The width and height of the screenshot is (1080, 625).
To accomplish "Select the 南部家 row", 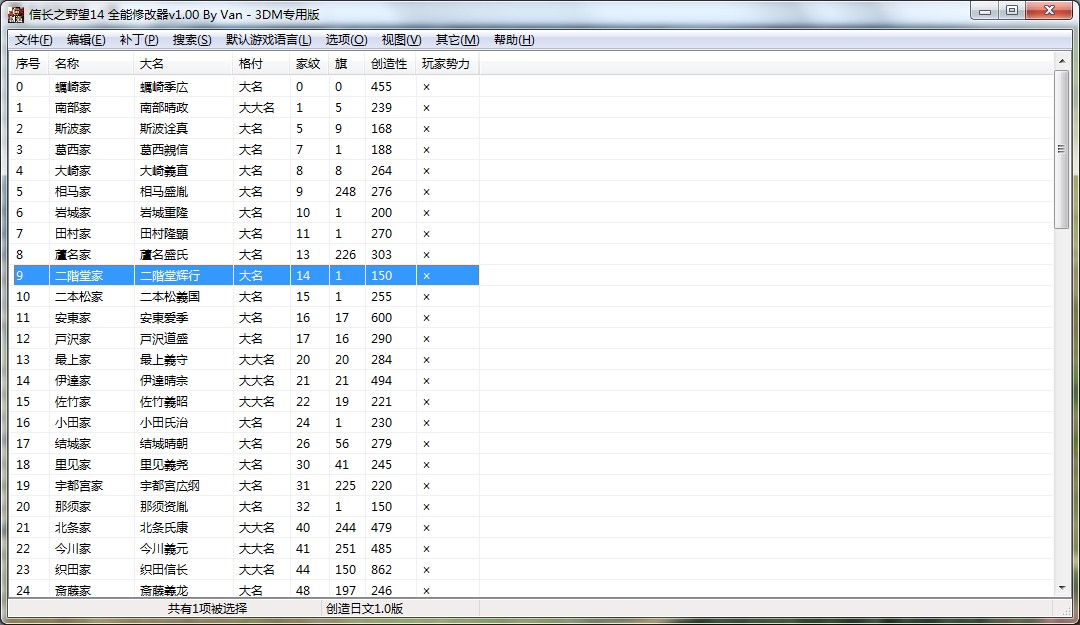I will tap(246, 107).
